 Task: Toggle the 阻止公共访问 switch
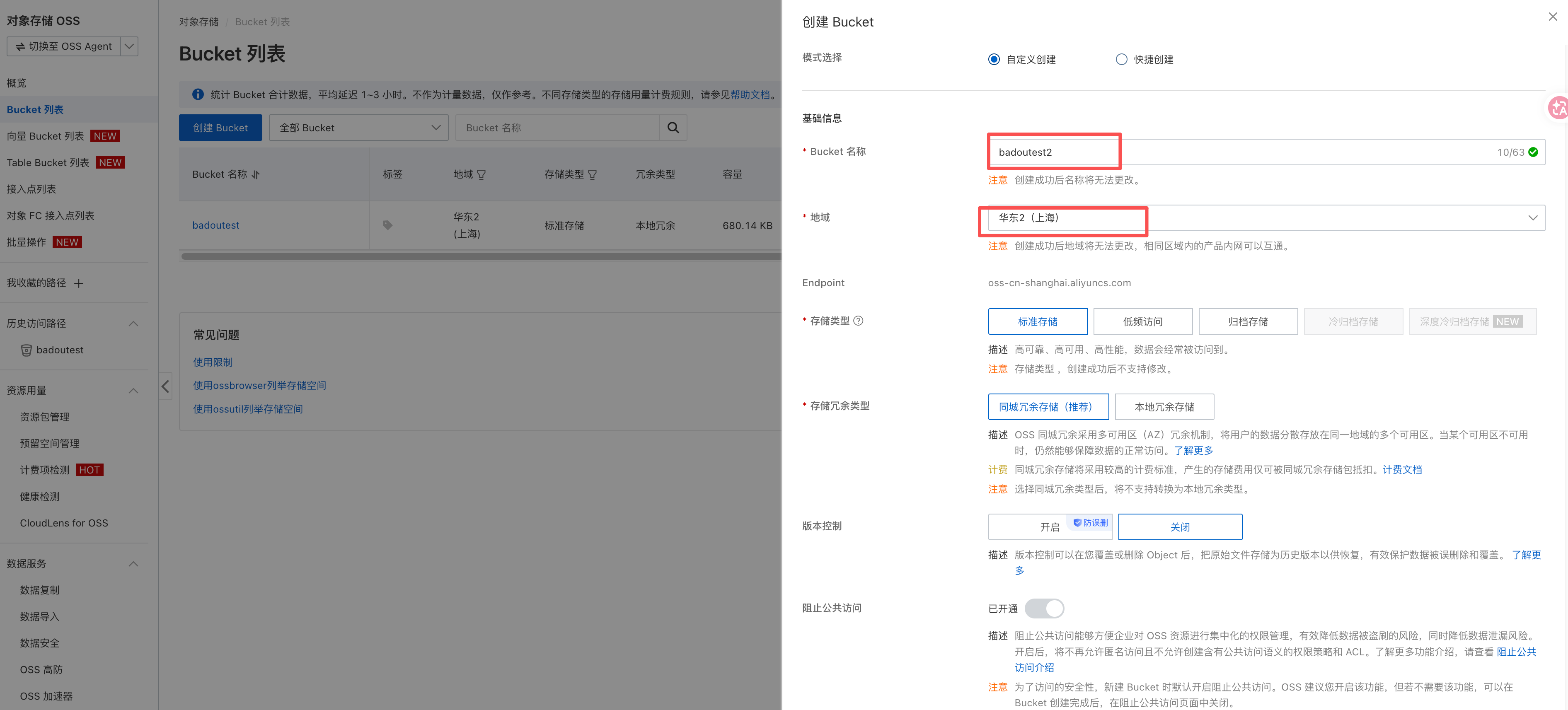pos(1044,609)
